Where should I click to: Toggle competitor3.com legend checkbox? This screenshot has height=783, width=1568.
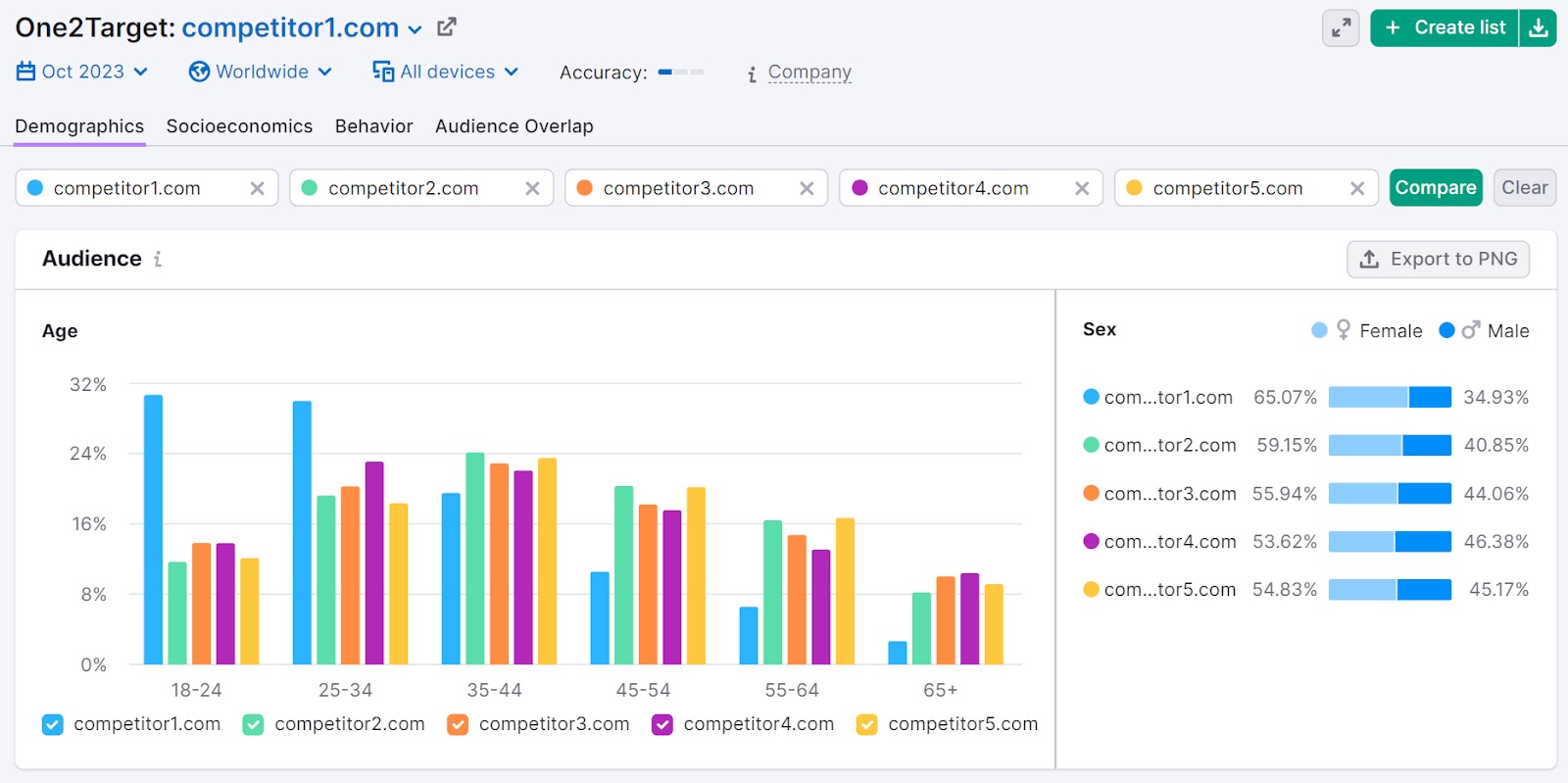point(458,724)
